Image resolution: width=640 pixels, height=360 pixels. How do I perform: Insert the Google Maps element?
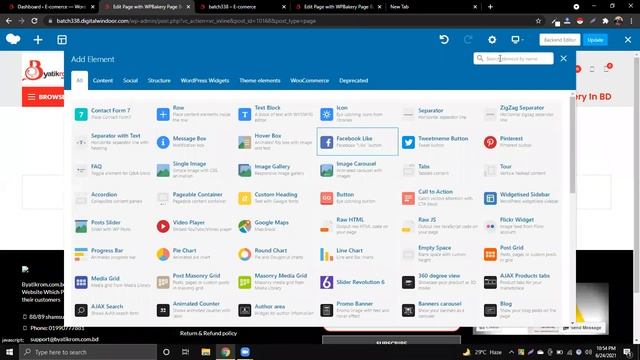[276, 226]
